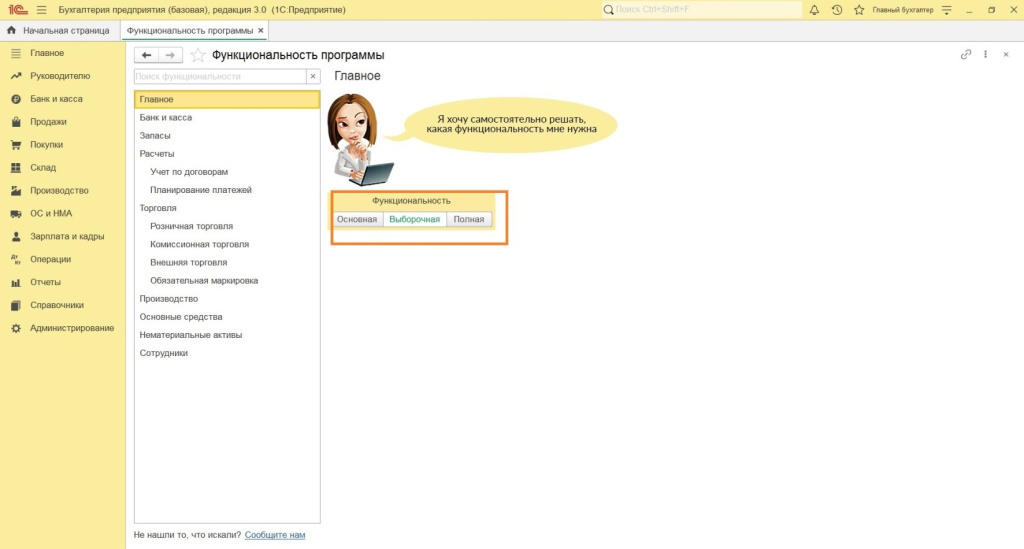Open the history clock icon
This screenshot has width=1024, height=549.
(x=836, y=10)
